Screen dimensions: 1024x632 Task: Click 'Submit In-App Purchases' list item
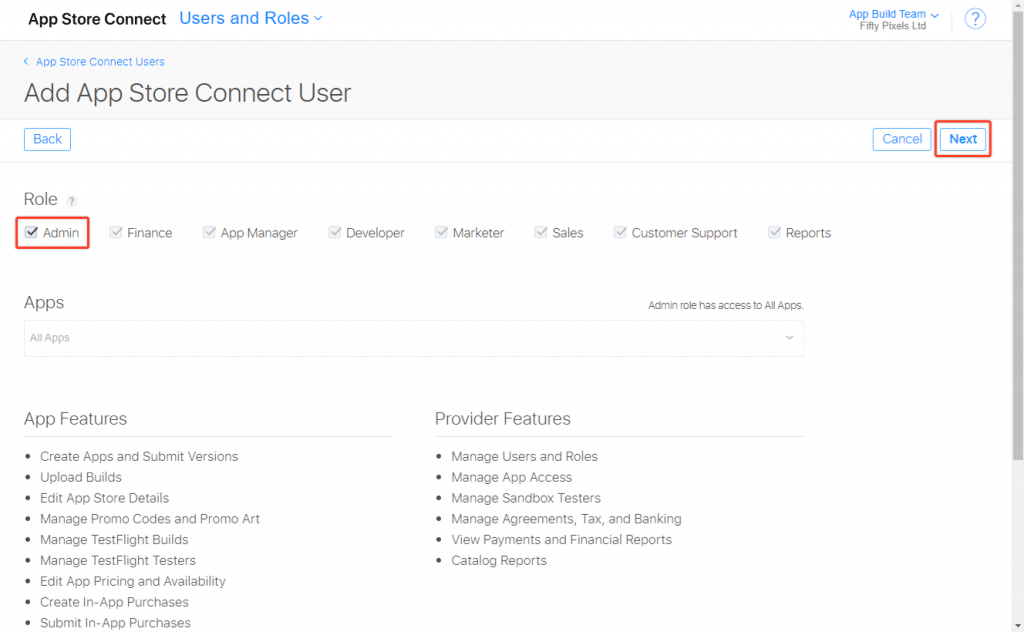pos(116,623)
